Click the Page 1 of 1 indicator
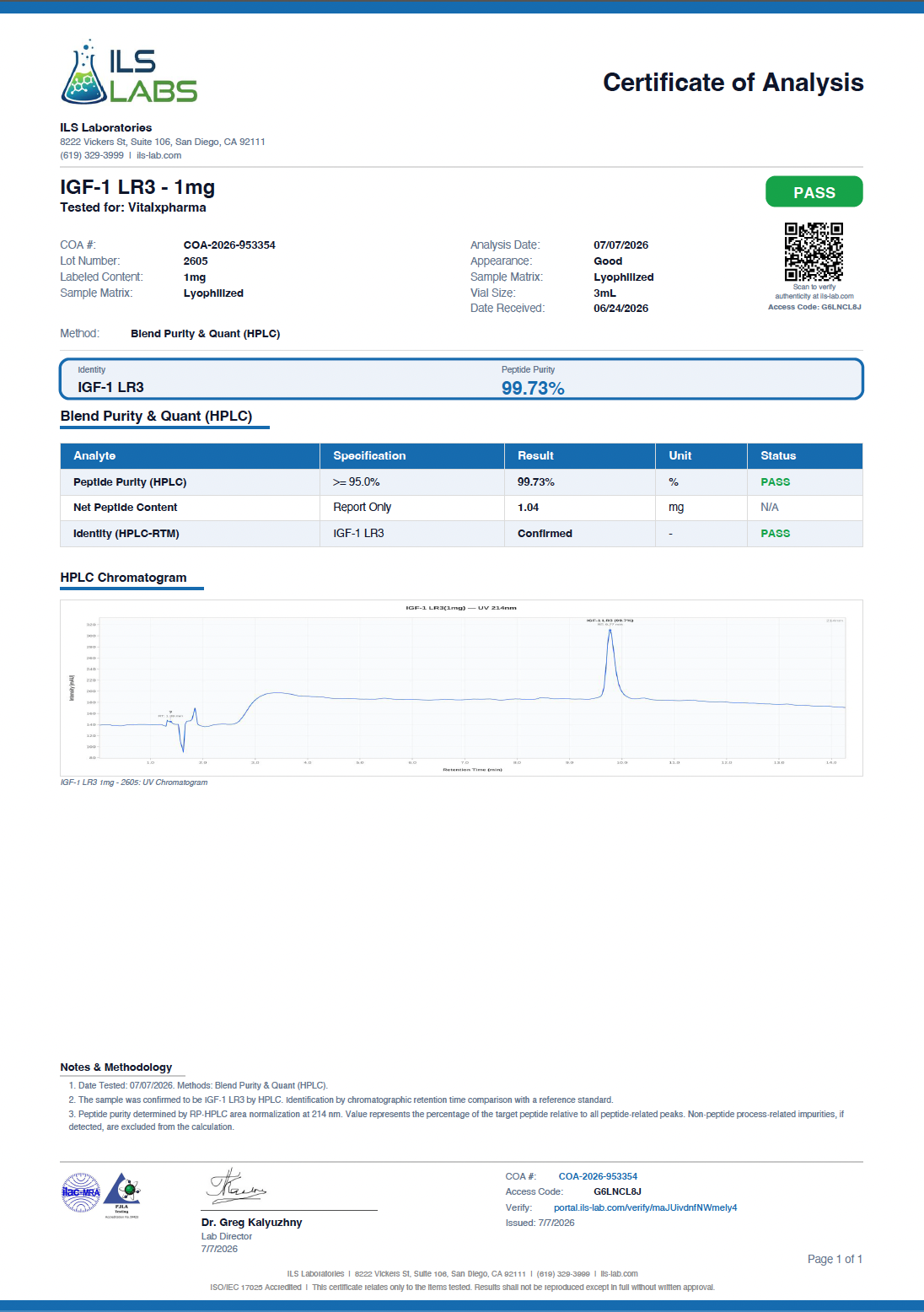This screenshot has width=924, height=1312. click(835, 1259)
